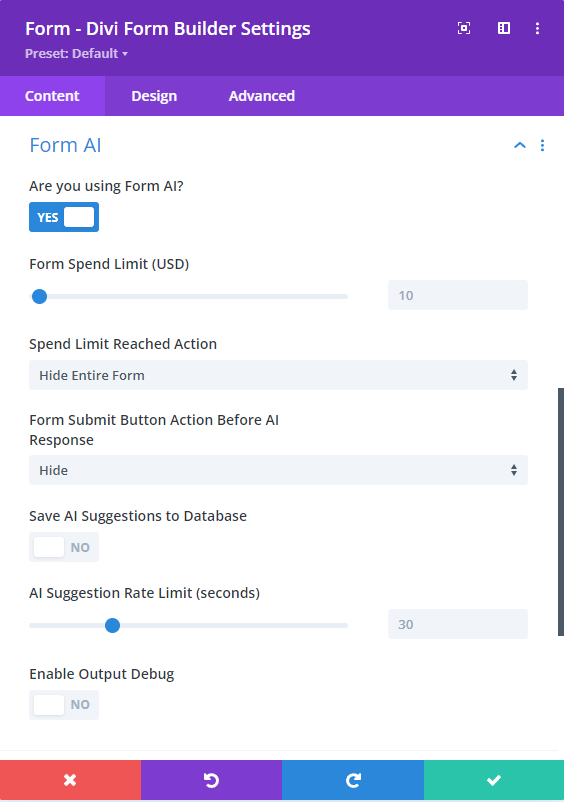Click the Form Spend Limit slider handle

(39, 296)
